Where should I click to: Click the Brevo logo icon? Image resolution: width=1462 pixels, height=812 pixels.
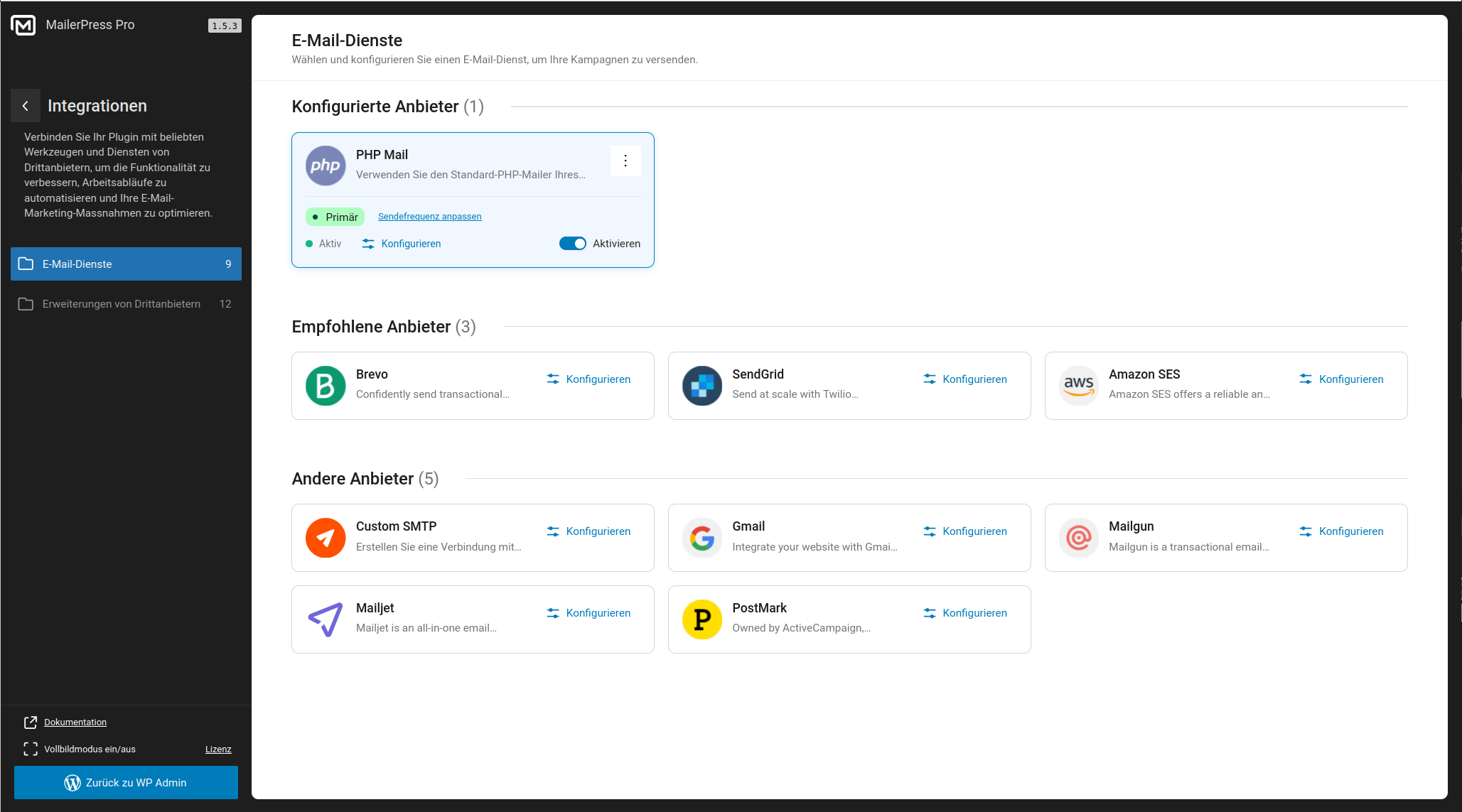[x=326, y=386]
